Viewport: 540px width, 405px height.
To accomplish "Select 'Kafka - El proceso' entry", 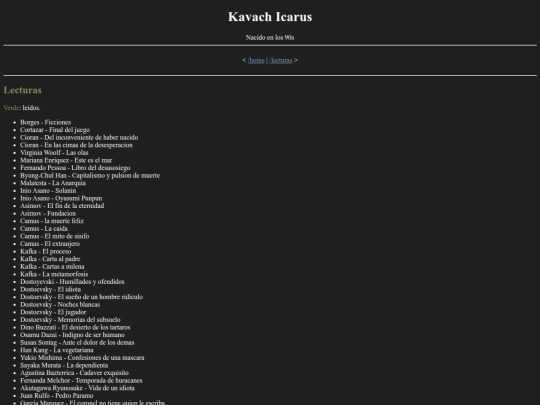I will (45, 251).
